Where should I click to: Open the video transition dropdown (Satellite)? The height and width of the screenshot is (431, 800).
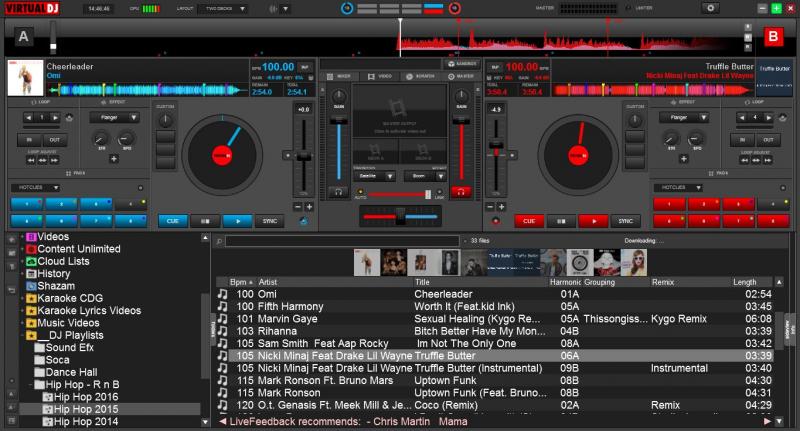click(374, 176)
